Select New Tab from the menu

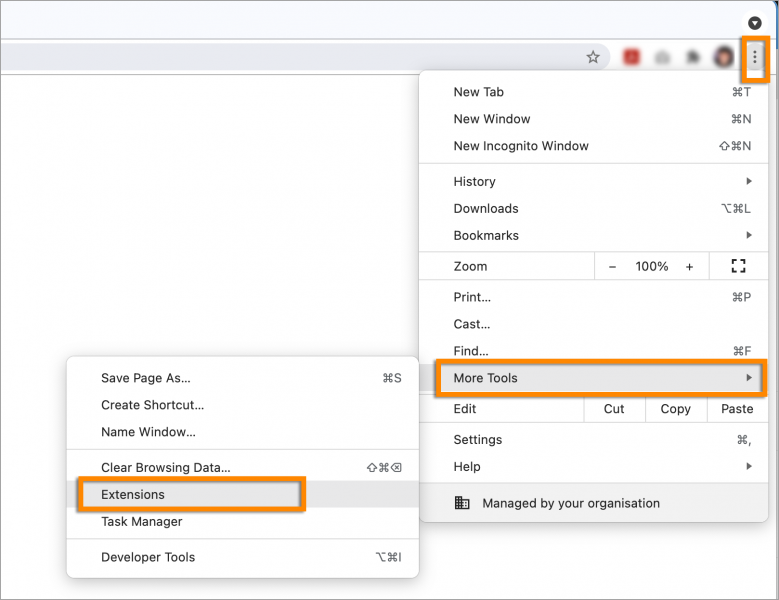pos(594,92)
